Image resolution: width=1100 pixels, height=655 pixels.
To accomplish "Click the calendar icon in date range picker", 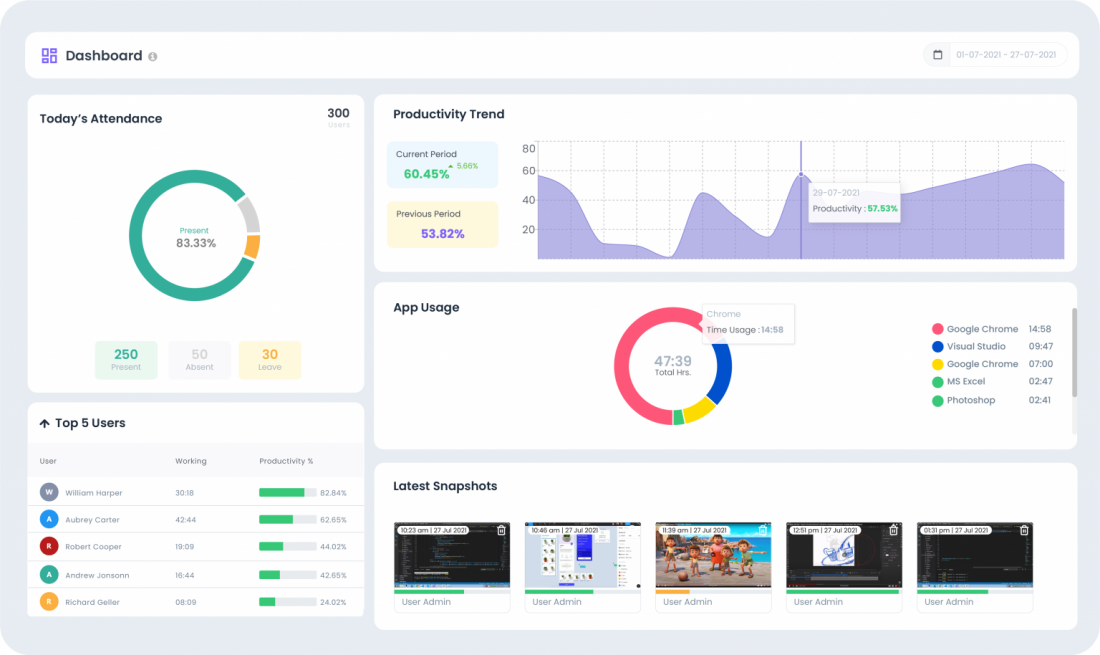I will click(937, 54).
